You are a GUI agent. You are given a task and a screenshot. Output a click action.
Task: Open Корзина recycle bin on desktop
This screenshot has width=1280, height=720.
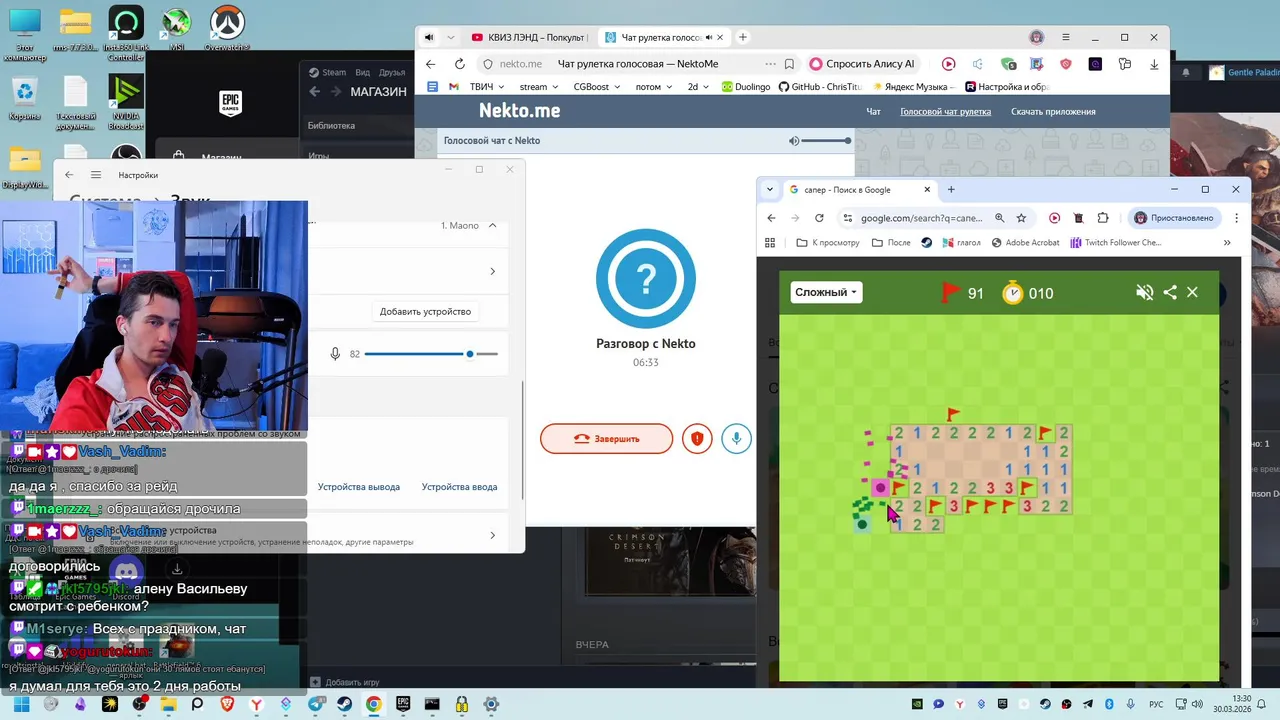click(24, 100)
